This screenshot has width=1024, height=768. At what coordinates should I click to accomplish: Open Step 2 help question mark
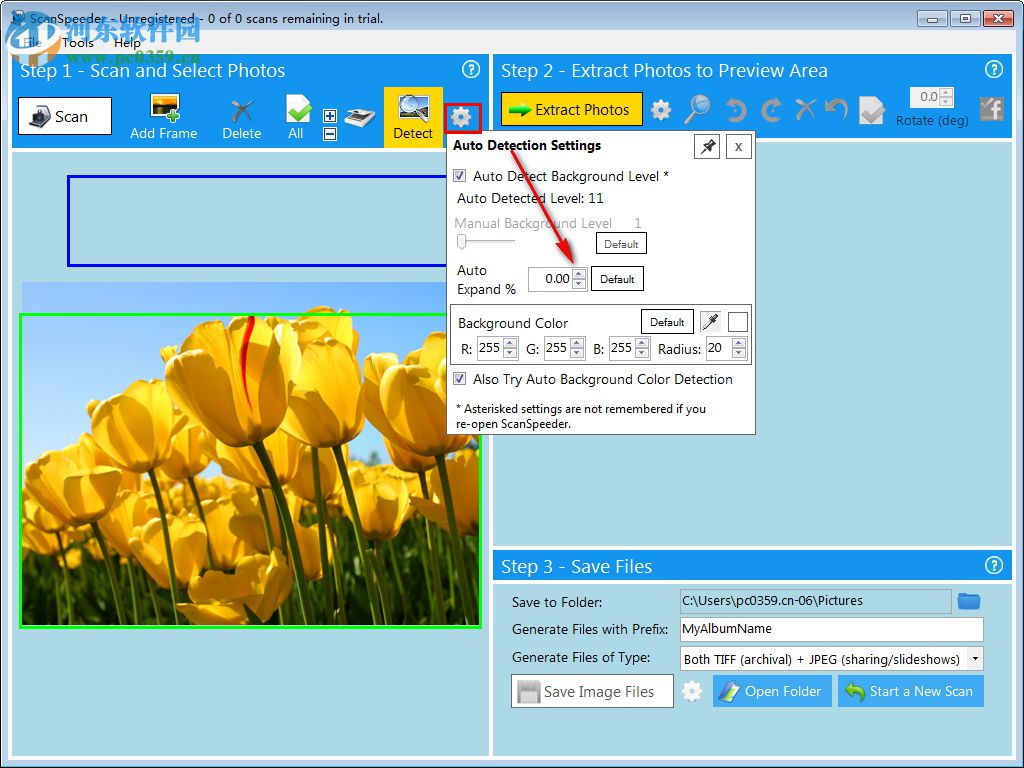(993, 69)
